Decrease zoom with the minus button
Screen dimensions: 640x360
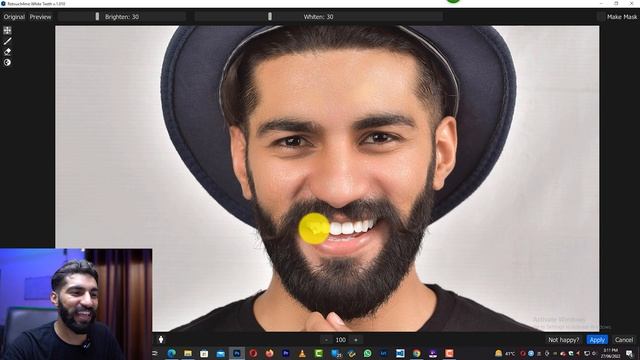click(326, 340)
